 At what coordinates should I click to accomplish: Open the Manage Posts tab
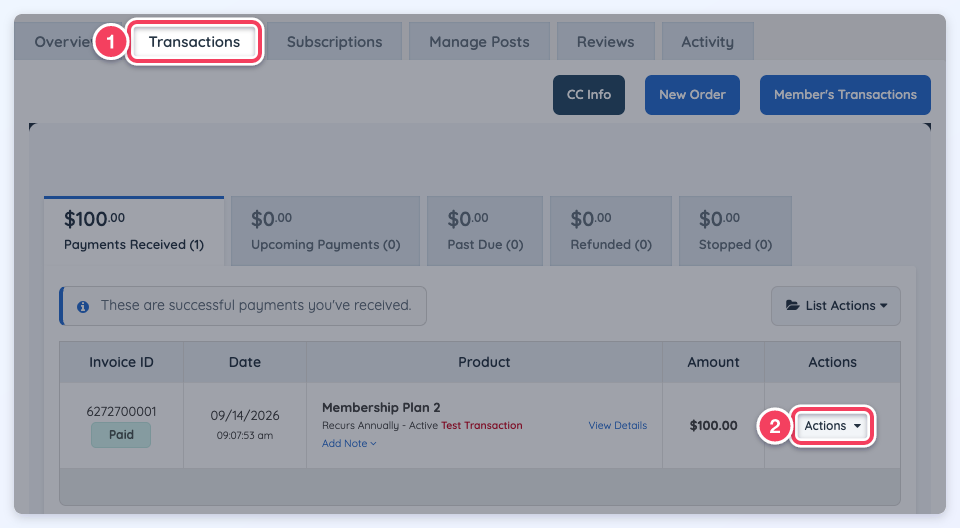(479, 42)
